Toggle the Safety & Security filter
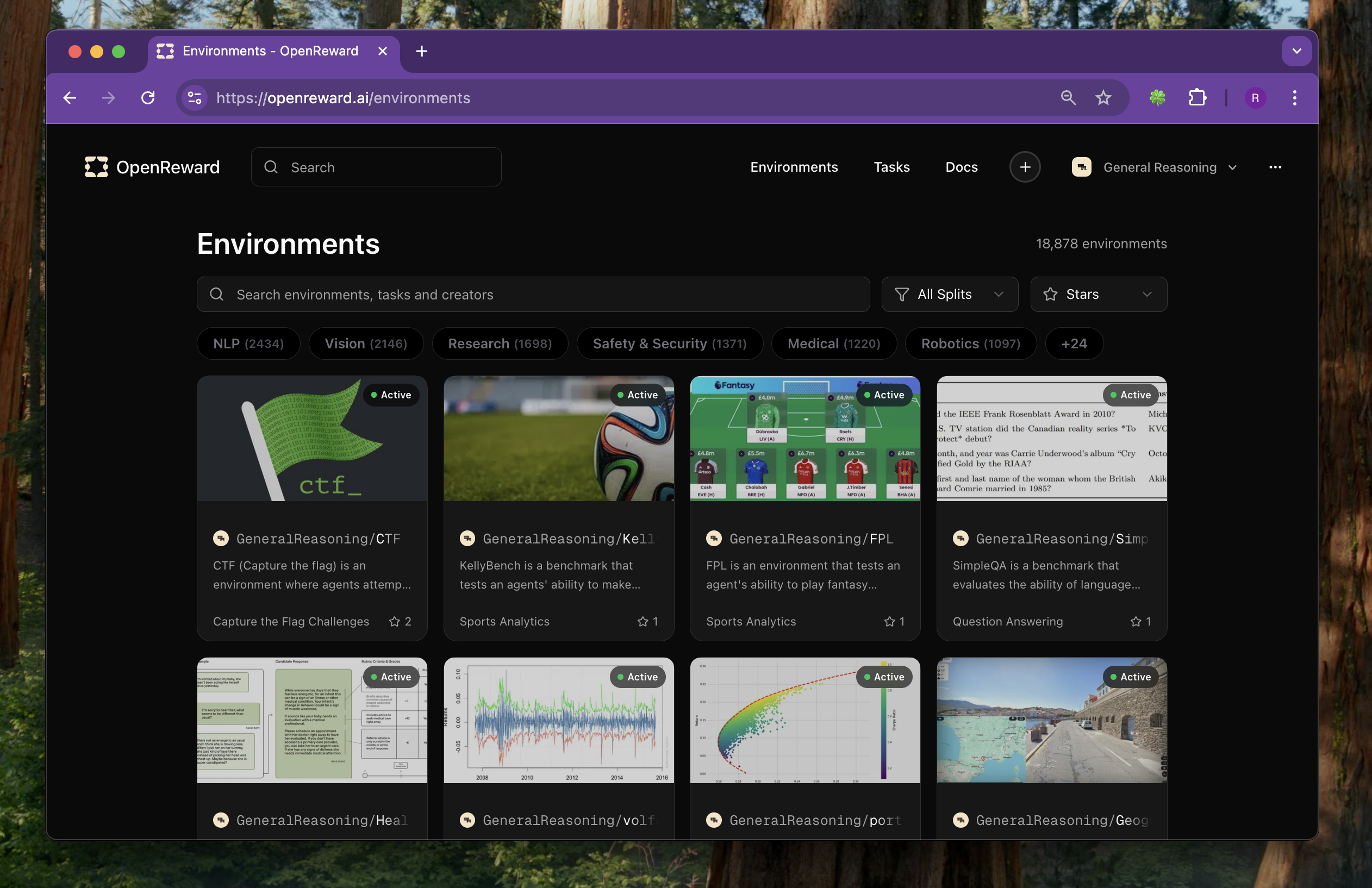 coord(669,343)
